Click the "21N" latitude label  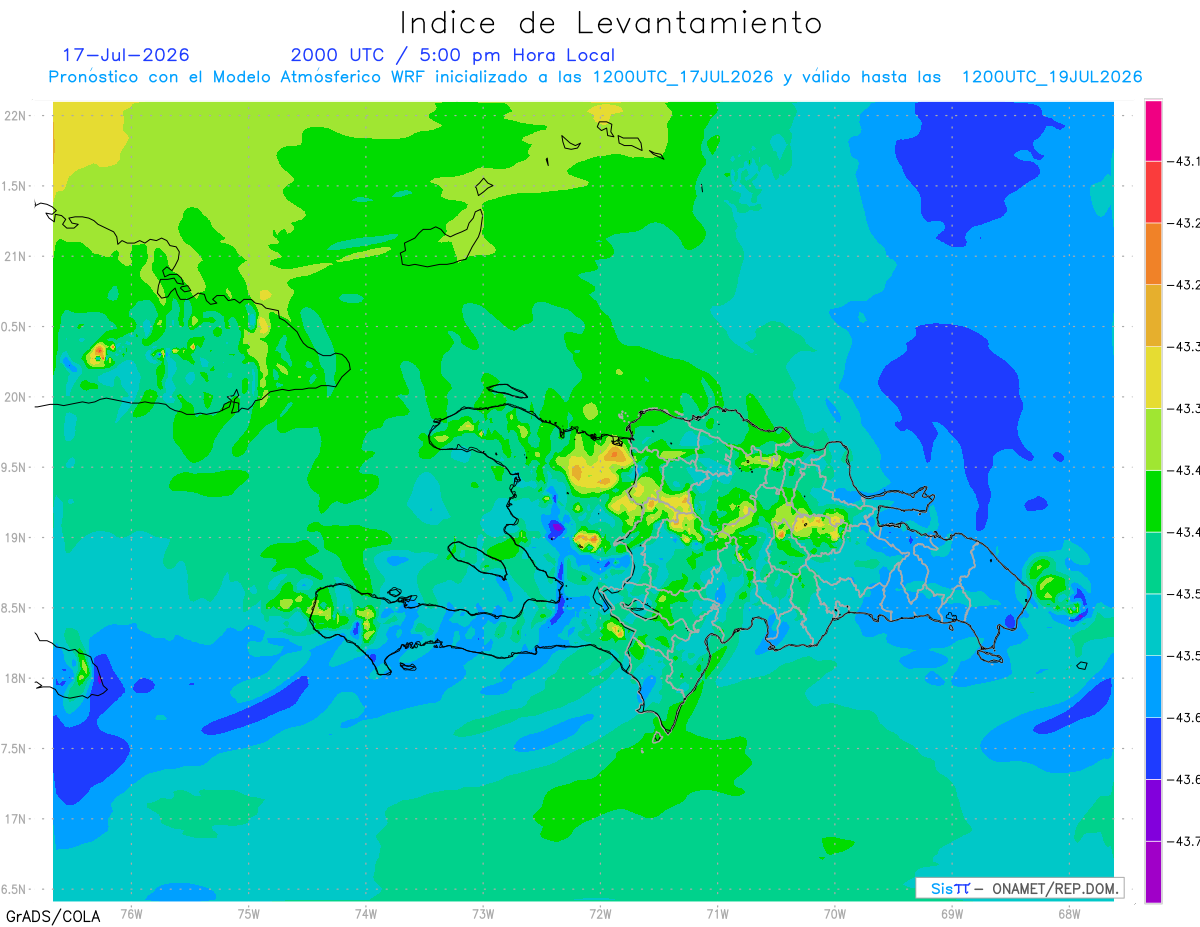[x=16, y=256]
